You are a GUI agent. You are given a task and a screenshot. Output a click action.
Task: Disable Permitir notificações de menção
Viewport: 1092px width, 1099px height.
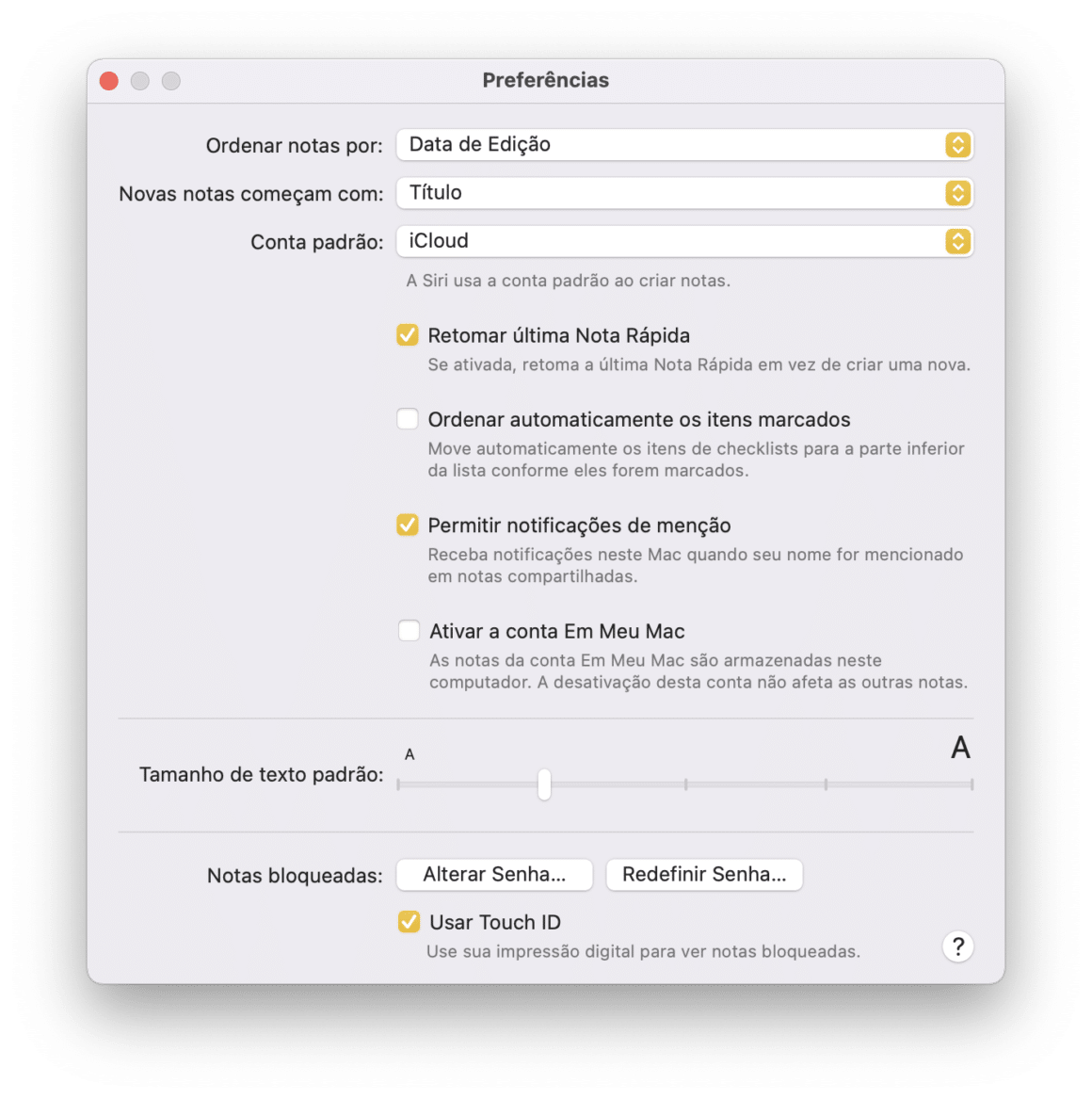tap(408, 525)
